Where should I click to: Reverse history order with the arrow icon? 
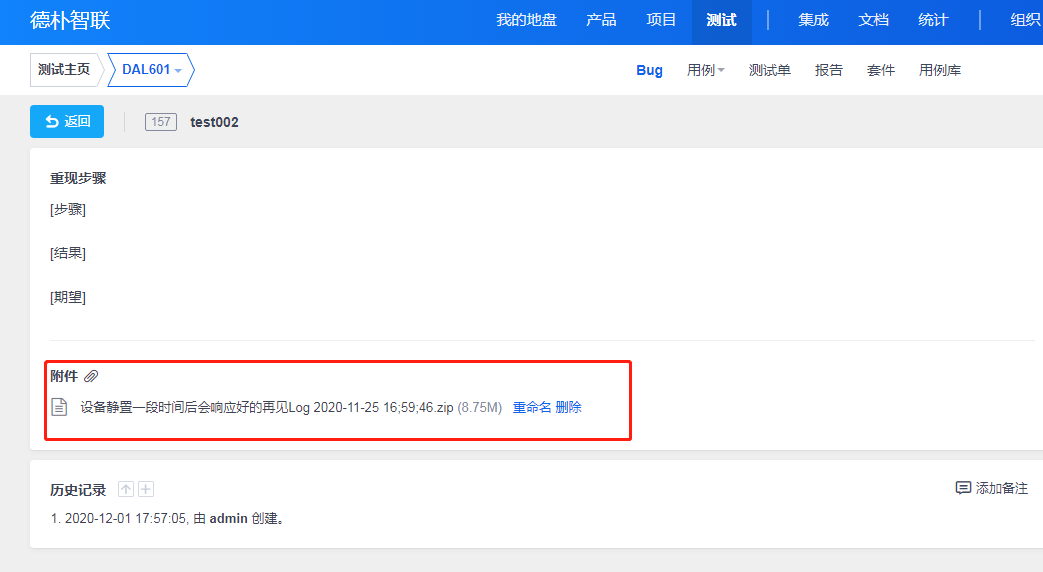tap(126, 490)
